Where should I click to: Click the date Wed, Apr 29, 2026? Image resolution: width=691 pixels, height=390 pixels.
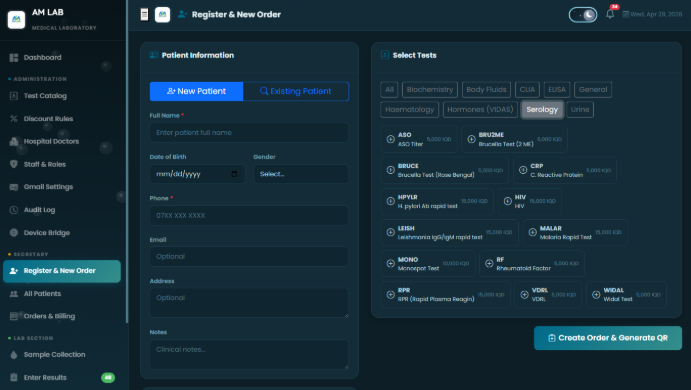[x=652, y=14]
